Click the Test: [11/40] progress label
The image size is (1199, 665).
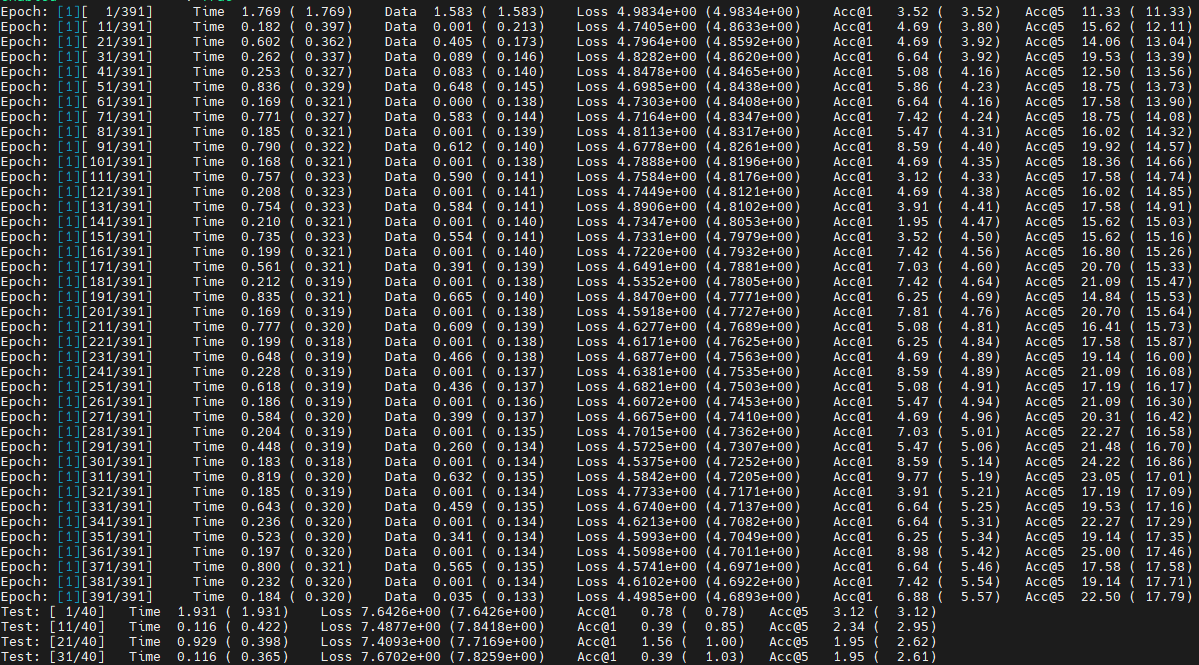point(53,627)
